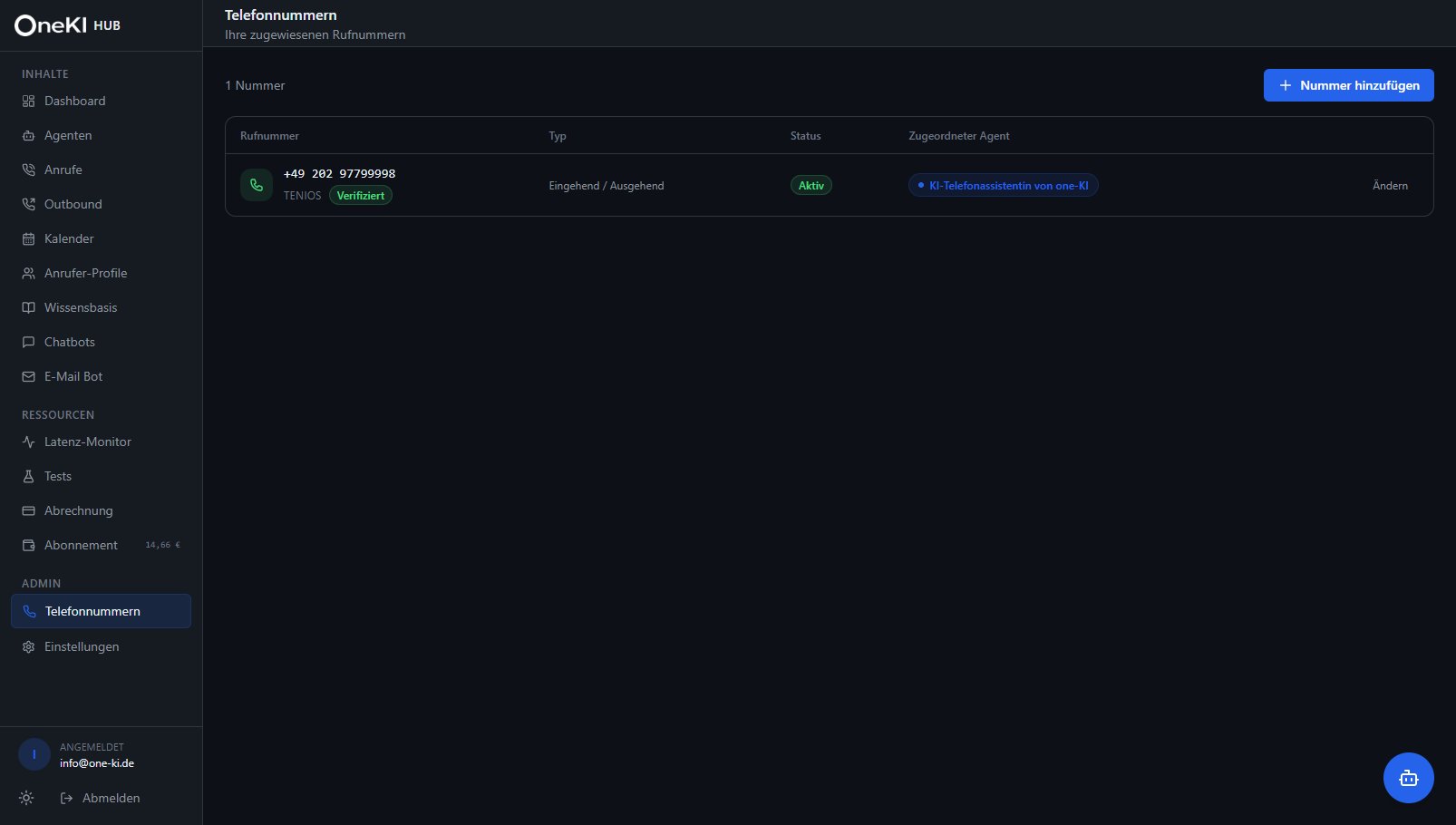Click the TENIOS provider label
The height and width of the screenshot is (825, 1456).
pyautogui.click(x=302, y=196)
